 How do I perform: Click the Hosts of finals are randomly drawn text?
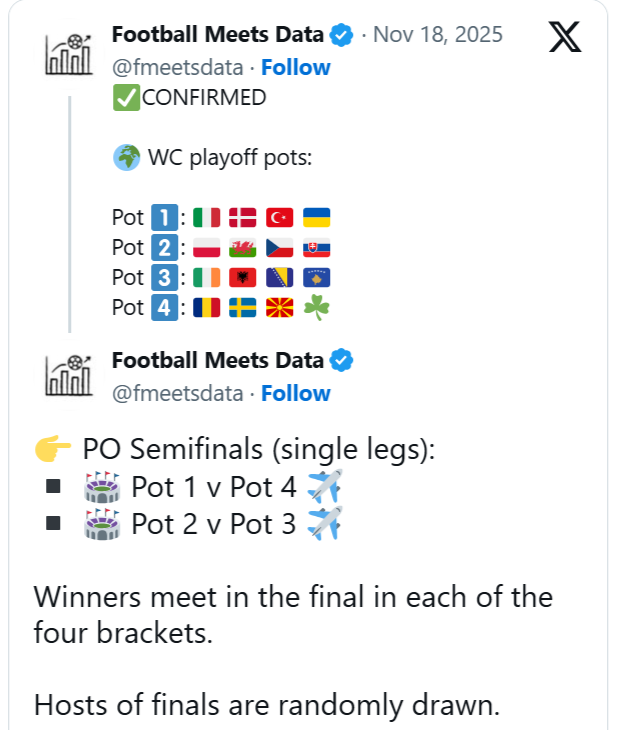(266, 704)
